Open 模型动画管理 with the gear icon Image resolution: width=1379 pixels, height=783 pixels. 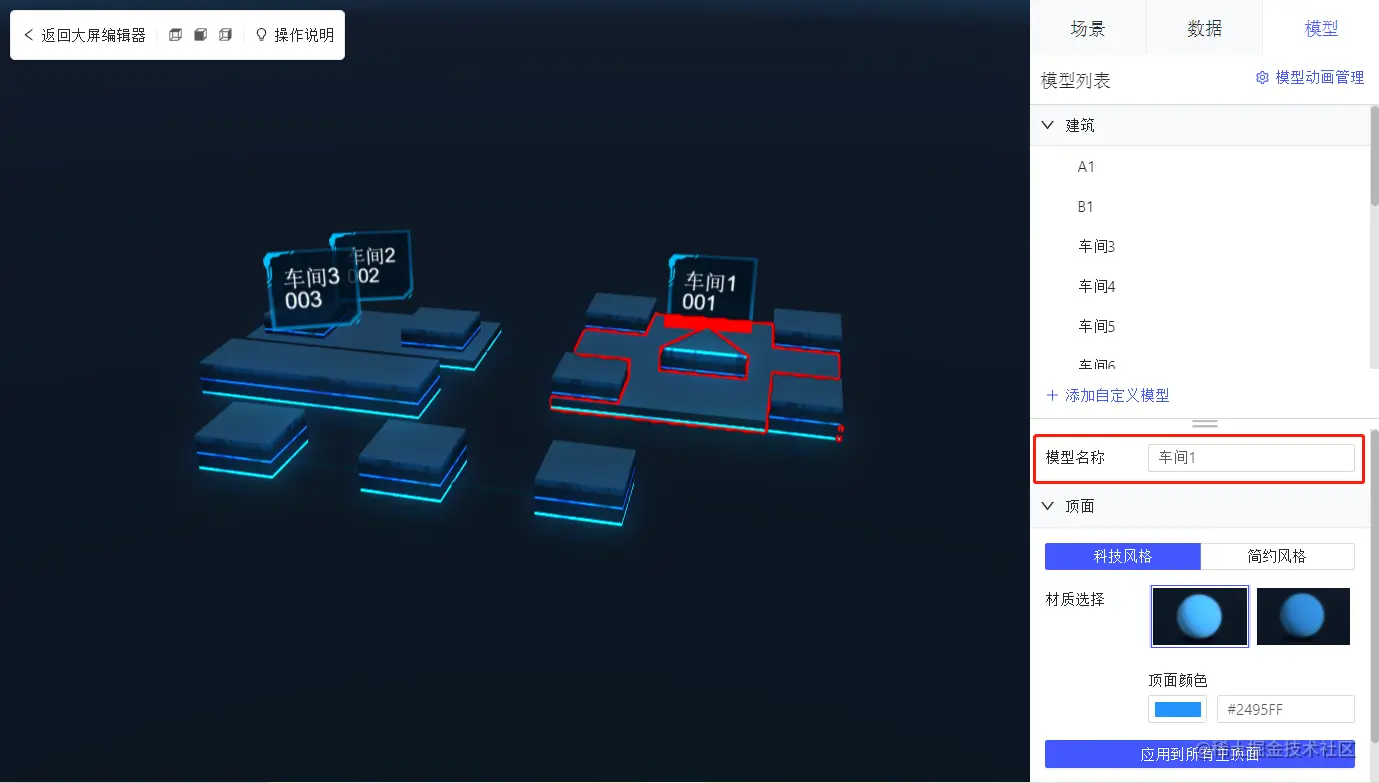point(1310,77)
